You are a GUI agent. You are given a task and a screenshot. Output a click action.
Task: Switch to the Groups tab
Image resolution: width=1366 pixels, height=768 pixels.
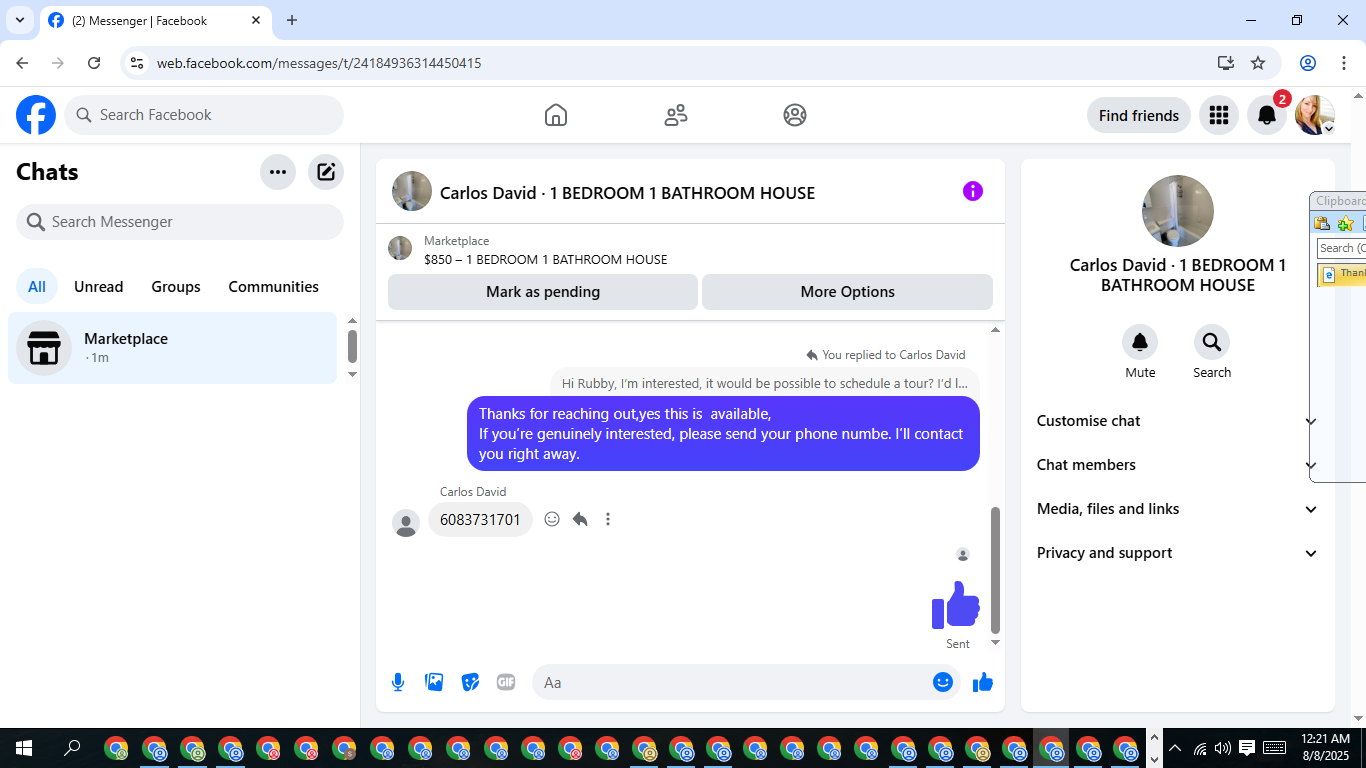[176, 287]
